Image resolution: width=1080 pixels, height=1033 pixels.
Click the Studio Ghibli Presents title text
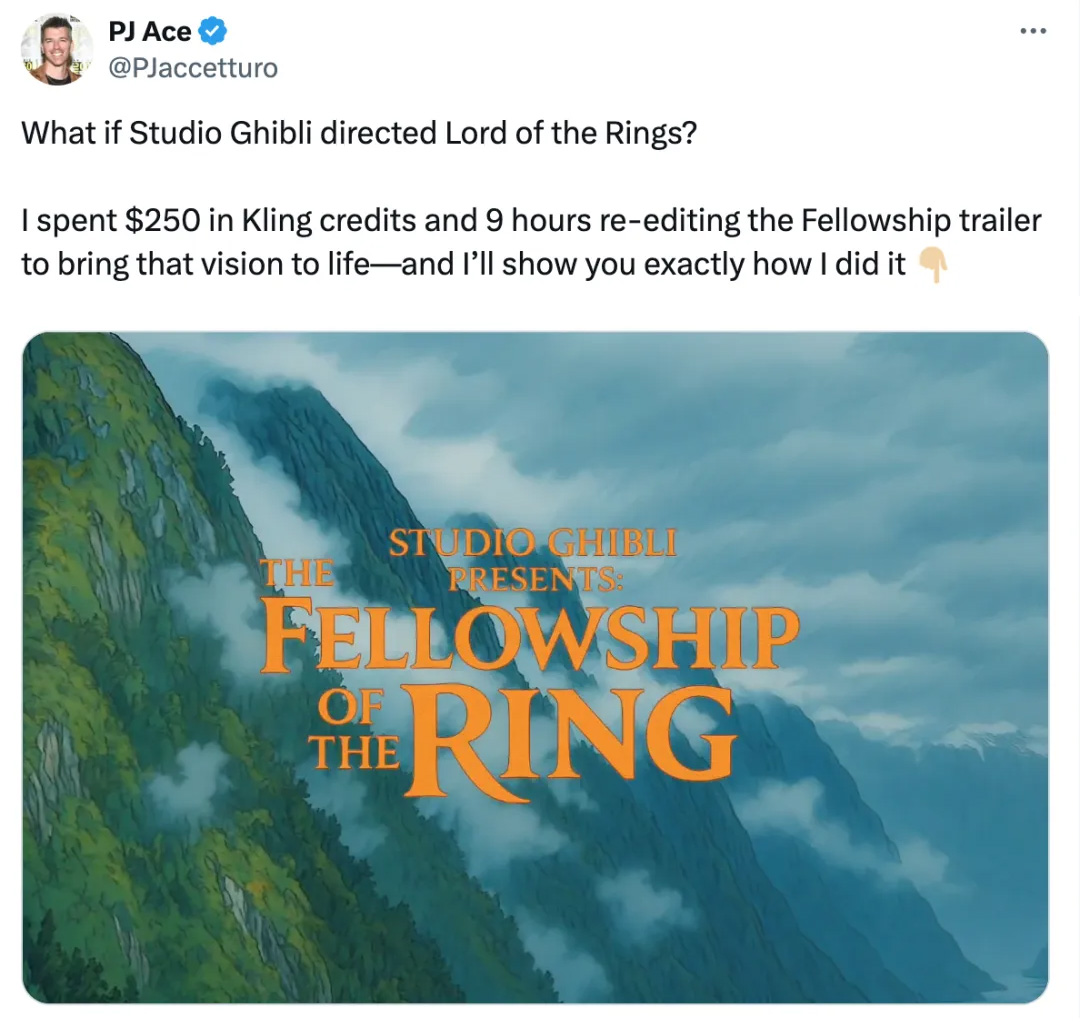point(533,560)
